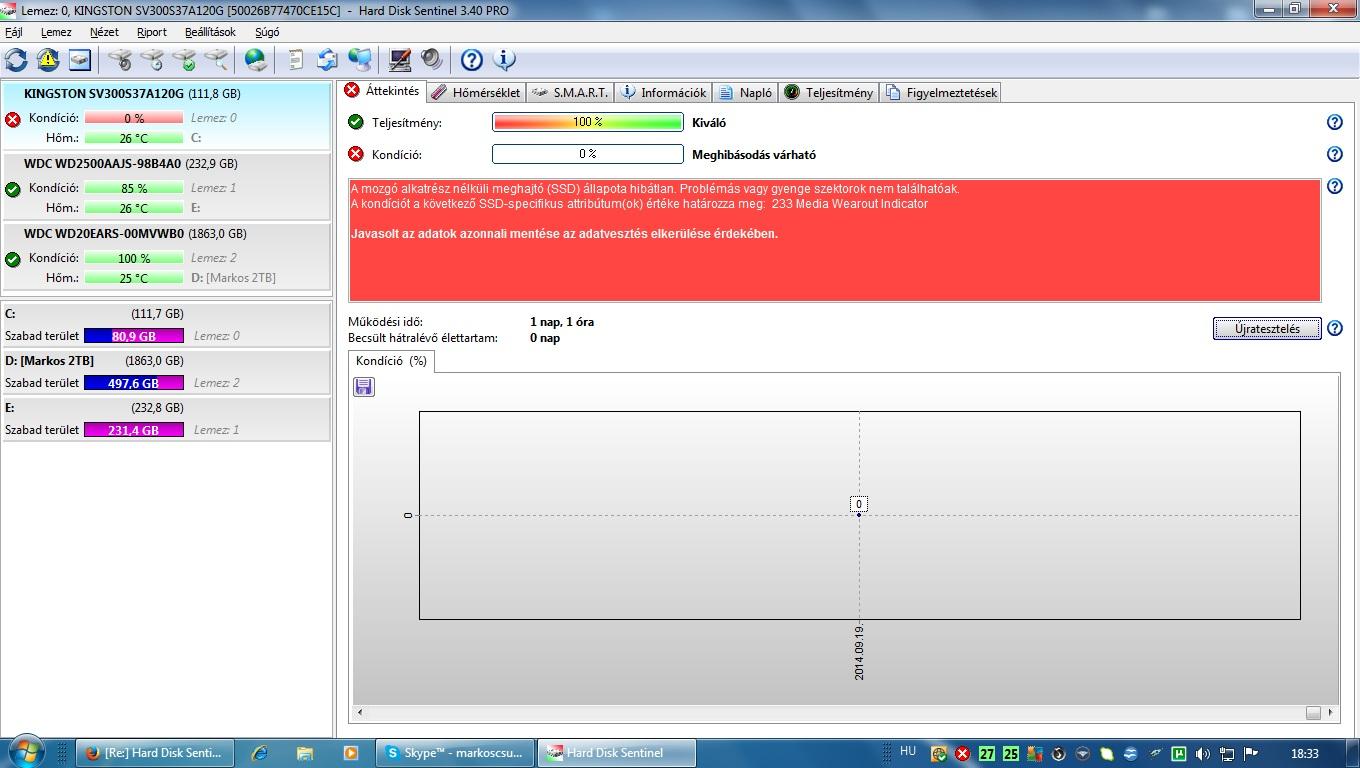Viewport: 1360px width, 768px height.
Task: Select the WDC WD2500AAJS-98B4A0 disk
Action: click(x=166, y=186)
